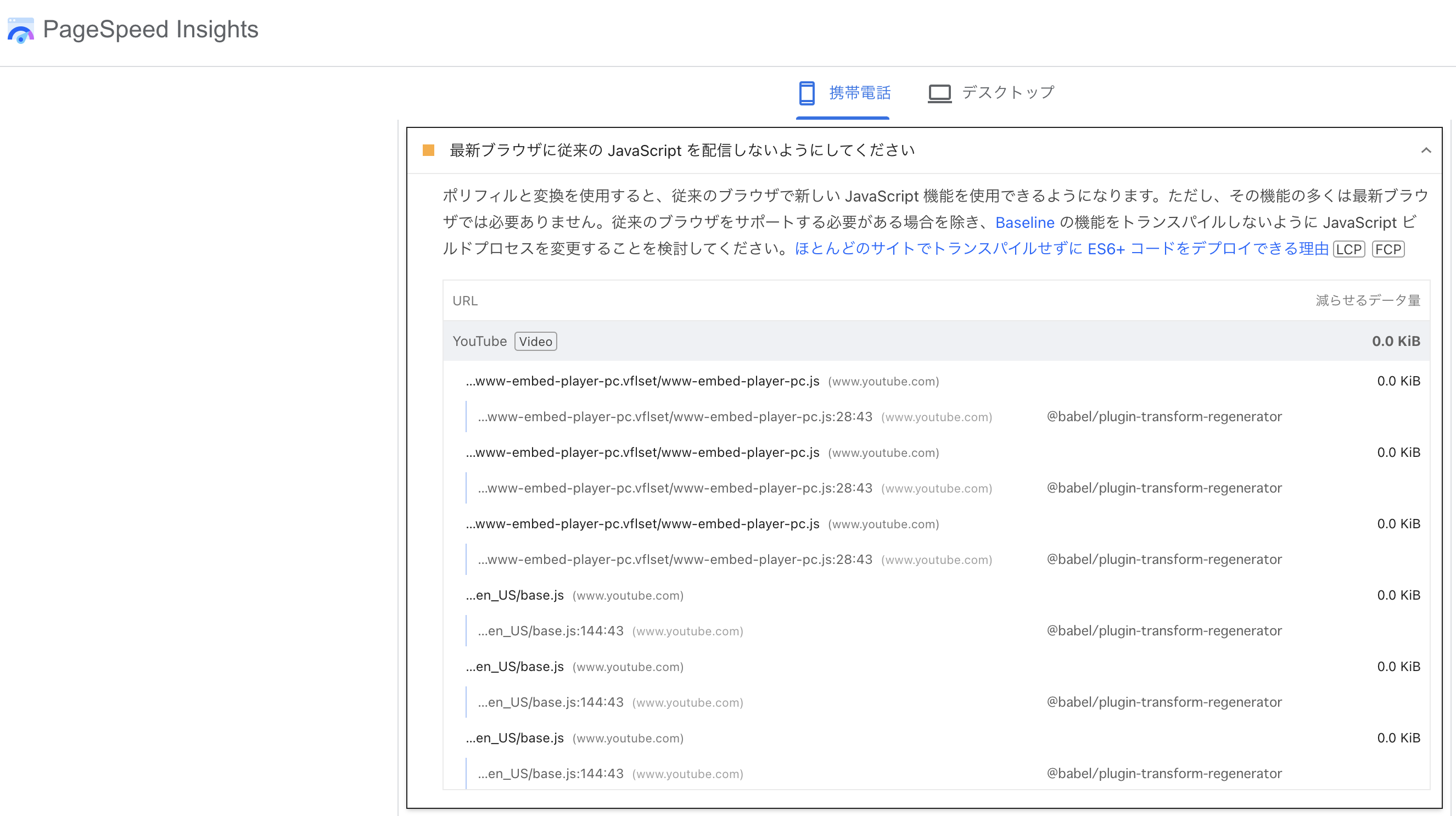Open third www-embed-player-pc.js URL row
The image size is (1456, 816).
click(643, 524)
